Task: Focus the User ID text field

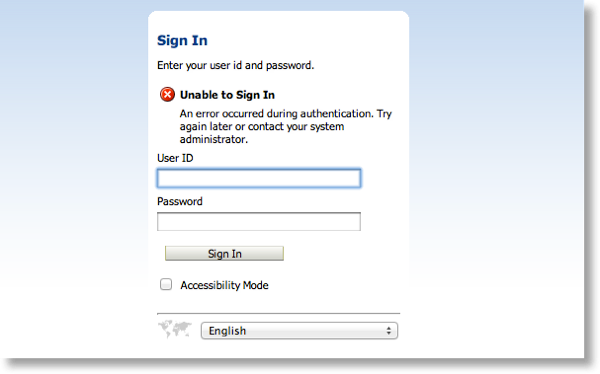Action: [x=259, y=178]
